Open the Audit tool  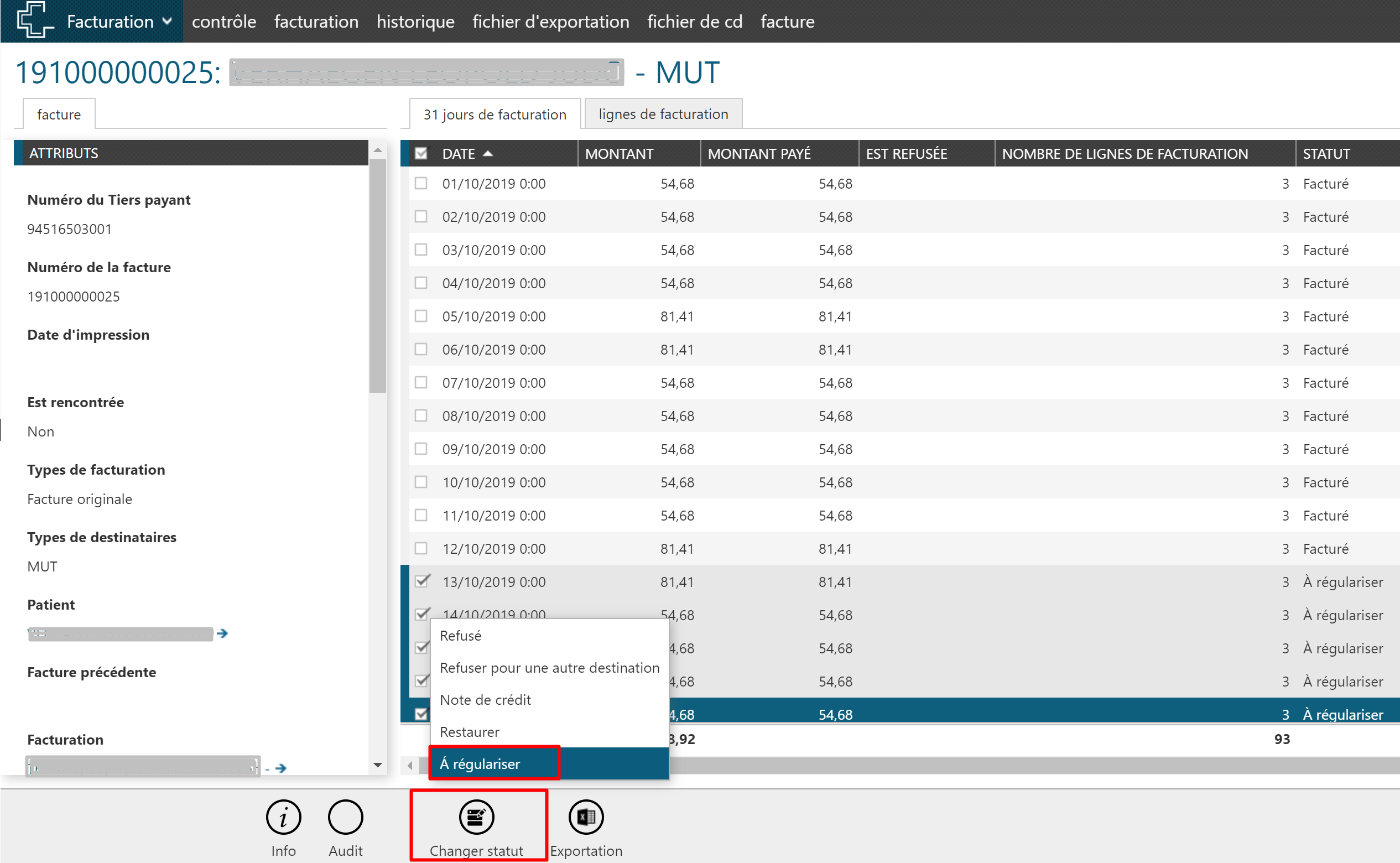345,817
